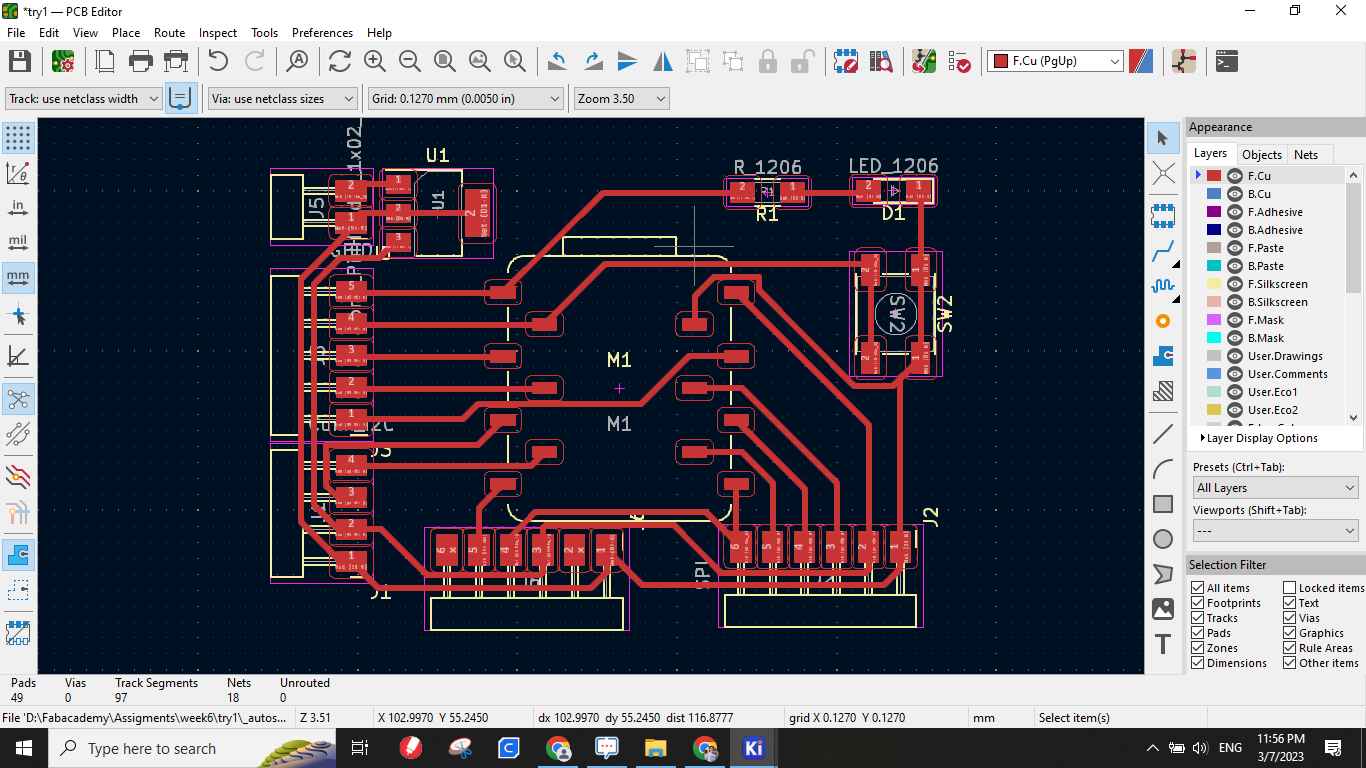Viewport: 1366px width, 768px height.
Task: Uncheck the Vias selection filter
Action: click(1290, 617)
